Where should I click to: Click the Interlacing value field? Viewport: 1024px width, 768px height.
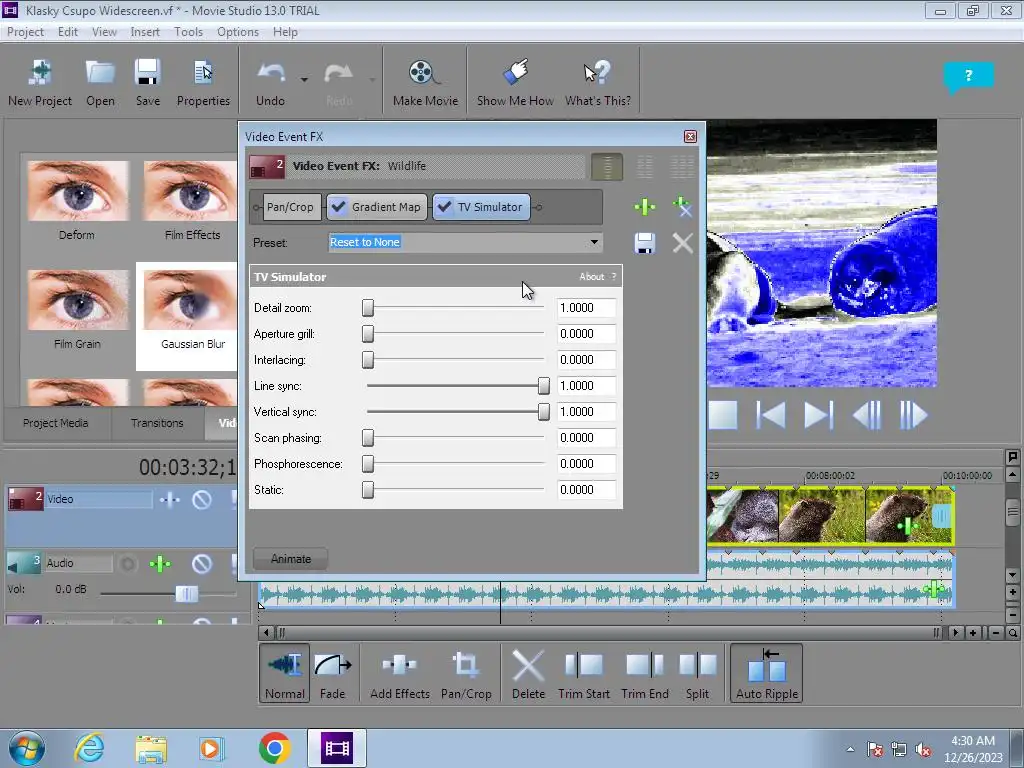tap(586, 360)
